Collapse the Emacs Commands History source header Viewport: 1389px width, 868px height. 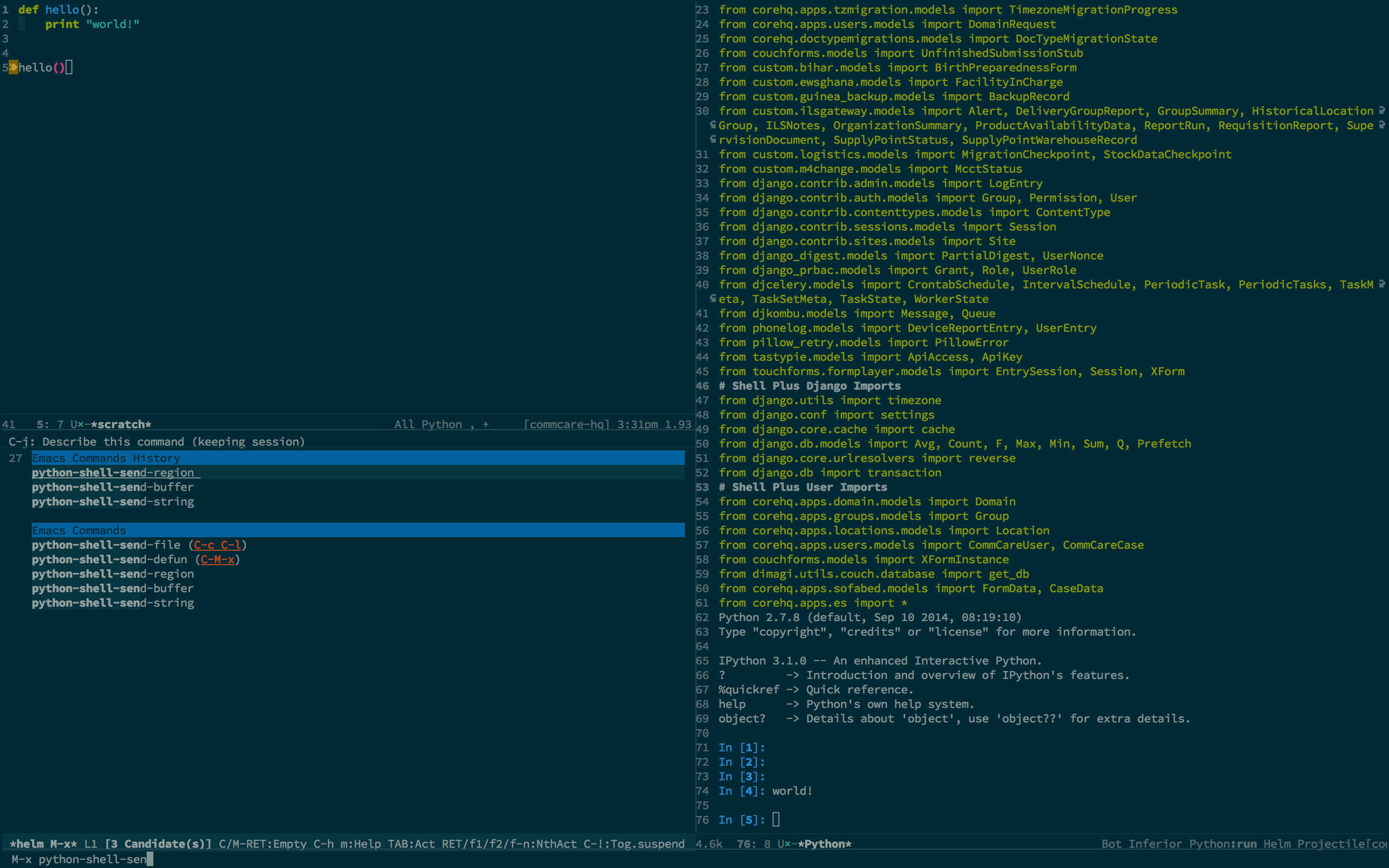[106, 458]
